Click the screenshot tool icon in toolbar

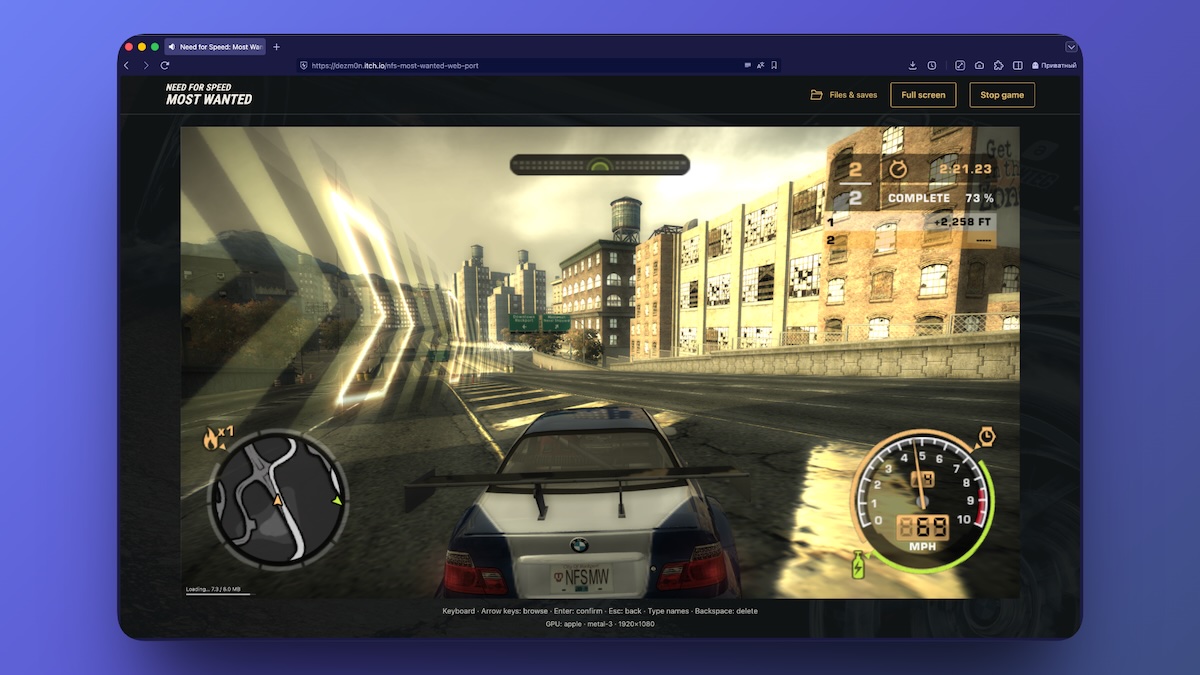click(x=960, y=65)
